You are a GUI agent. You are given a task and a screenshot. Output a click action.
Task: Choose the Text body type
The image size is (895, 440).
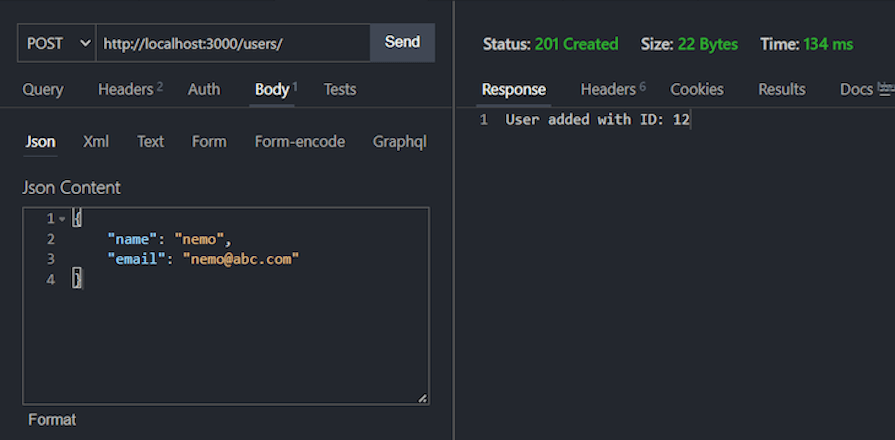[x=150, y=142]
